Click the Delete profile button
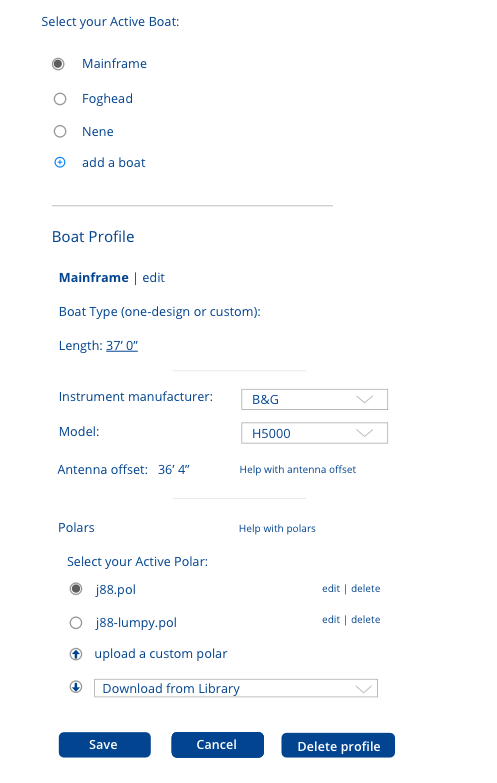 [x=338, y=746]
